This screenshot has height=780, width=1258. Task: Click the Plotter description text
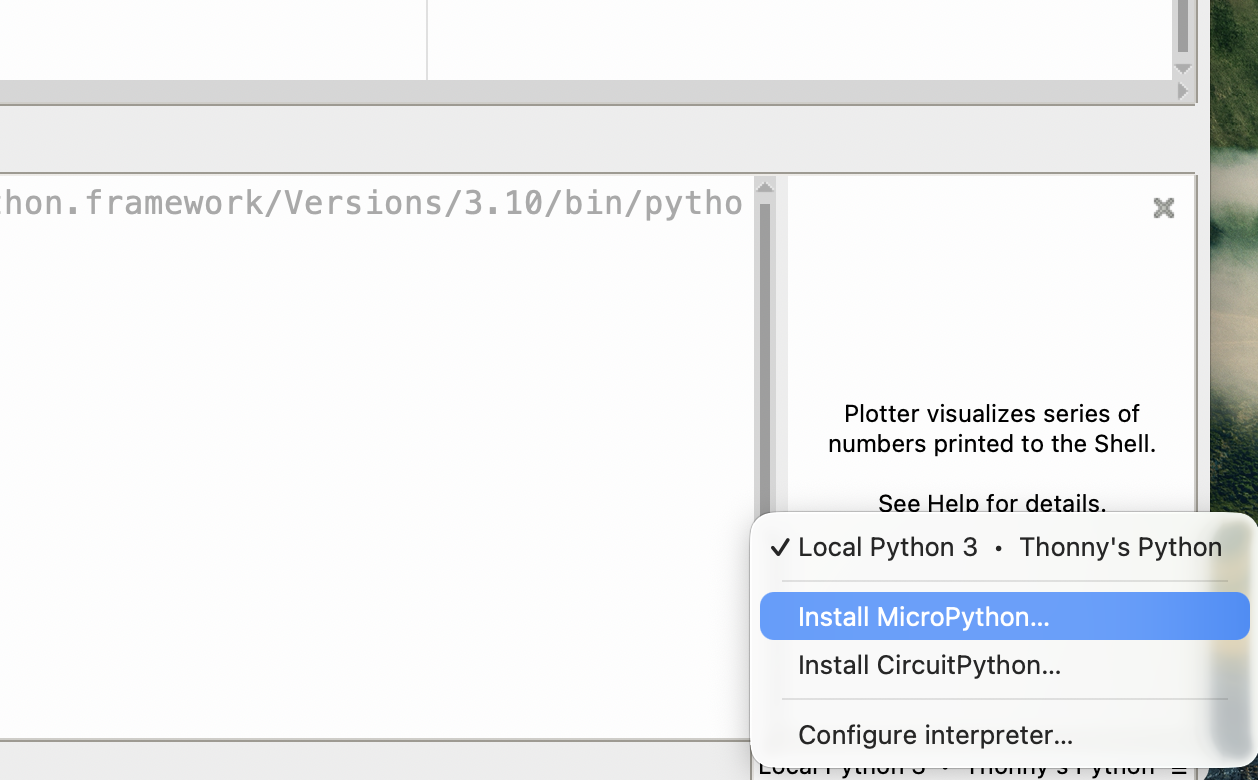pos(992,428)
